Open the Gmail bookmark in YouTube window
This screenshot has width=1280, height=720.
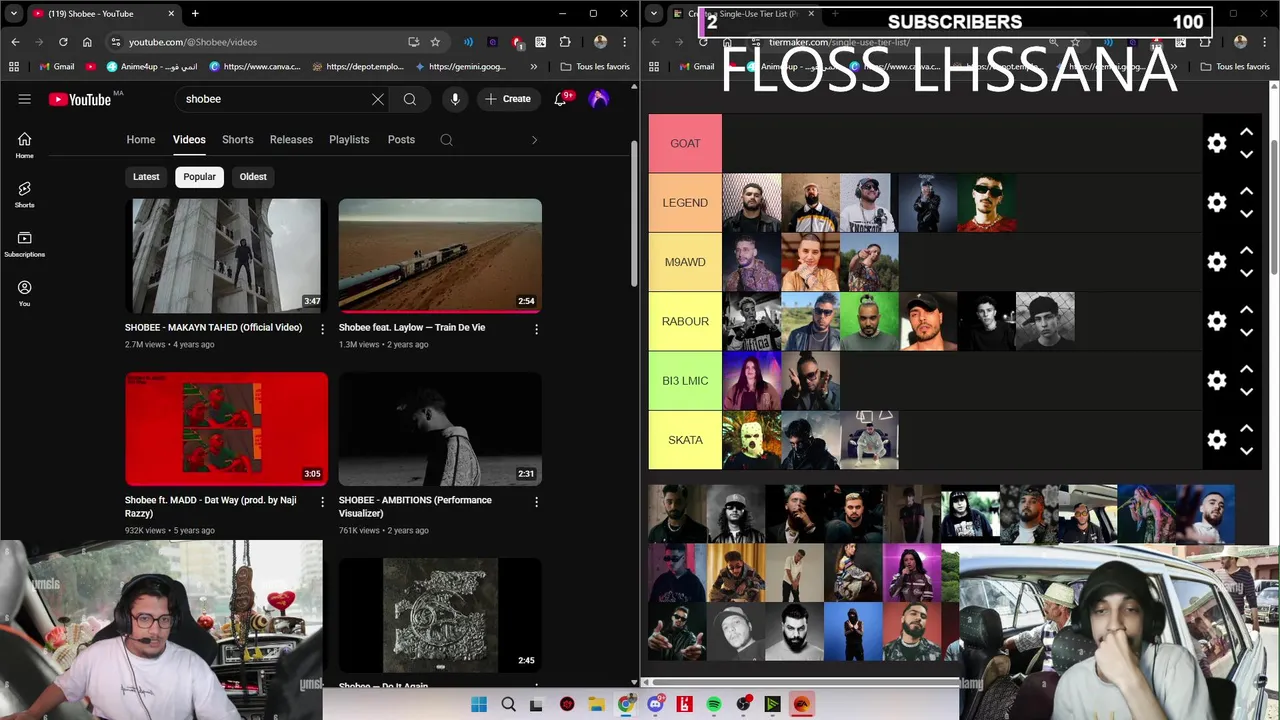(x=56, y=67)
